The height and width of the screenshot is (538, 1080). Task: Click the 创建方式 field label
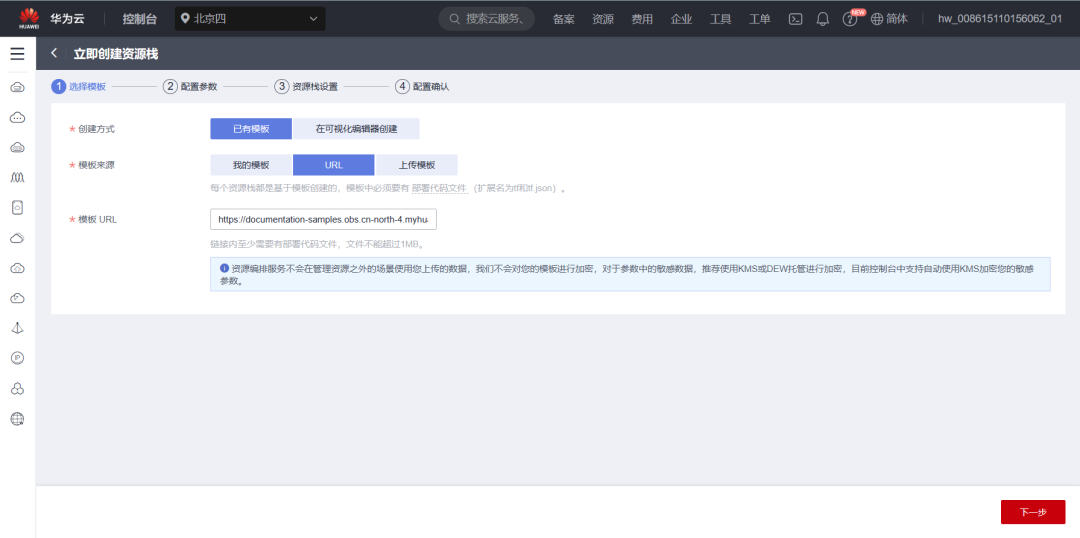click(96, 129)
